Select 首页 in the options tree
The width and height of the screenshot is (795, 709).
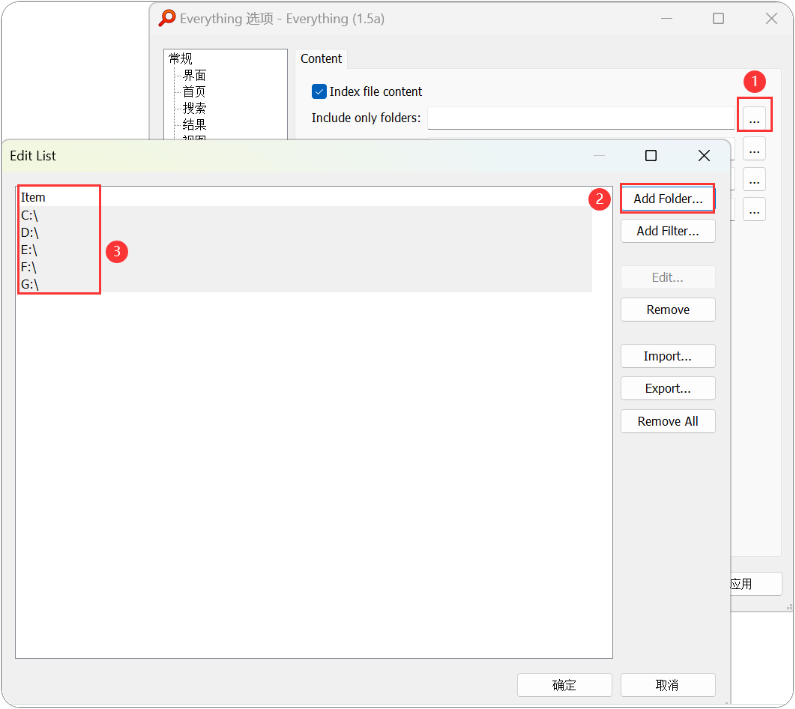point(194,92)
